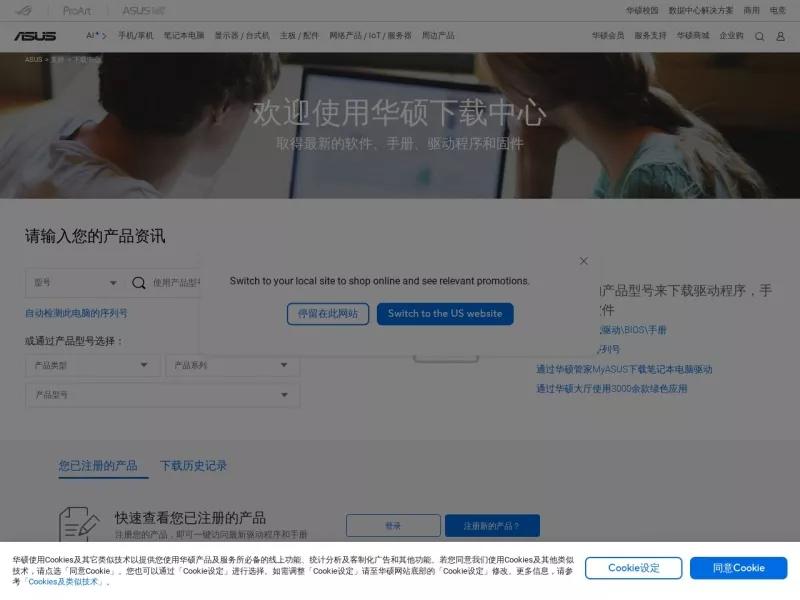Expand the 型号 search type dropdown

pos(75,283)
